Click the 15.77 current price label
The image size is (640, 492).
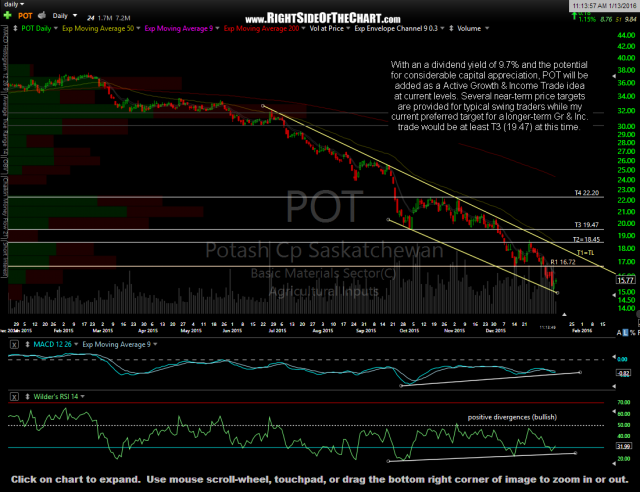click(625, 280)
